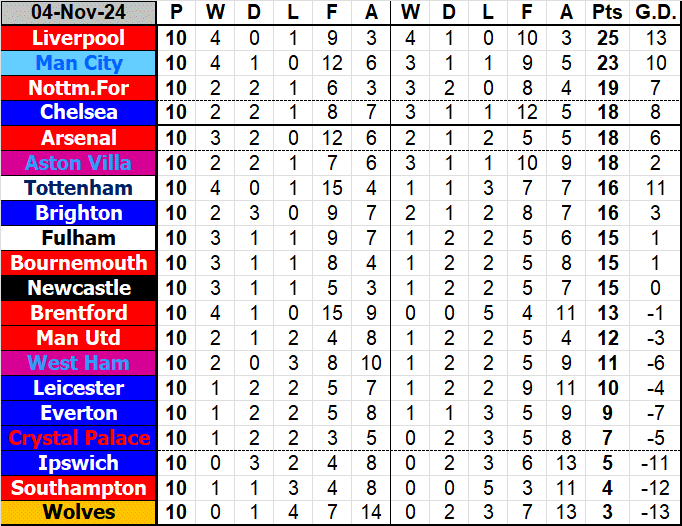Select the black Newcastle team cell
The width and height of the screenshot is (682, 526).
click(x=79, y=288)
